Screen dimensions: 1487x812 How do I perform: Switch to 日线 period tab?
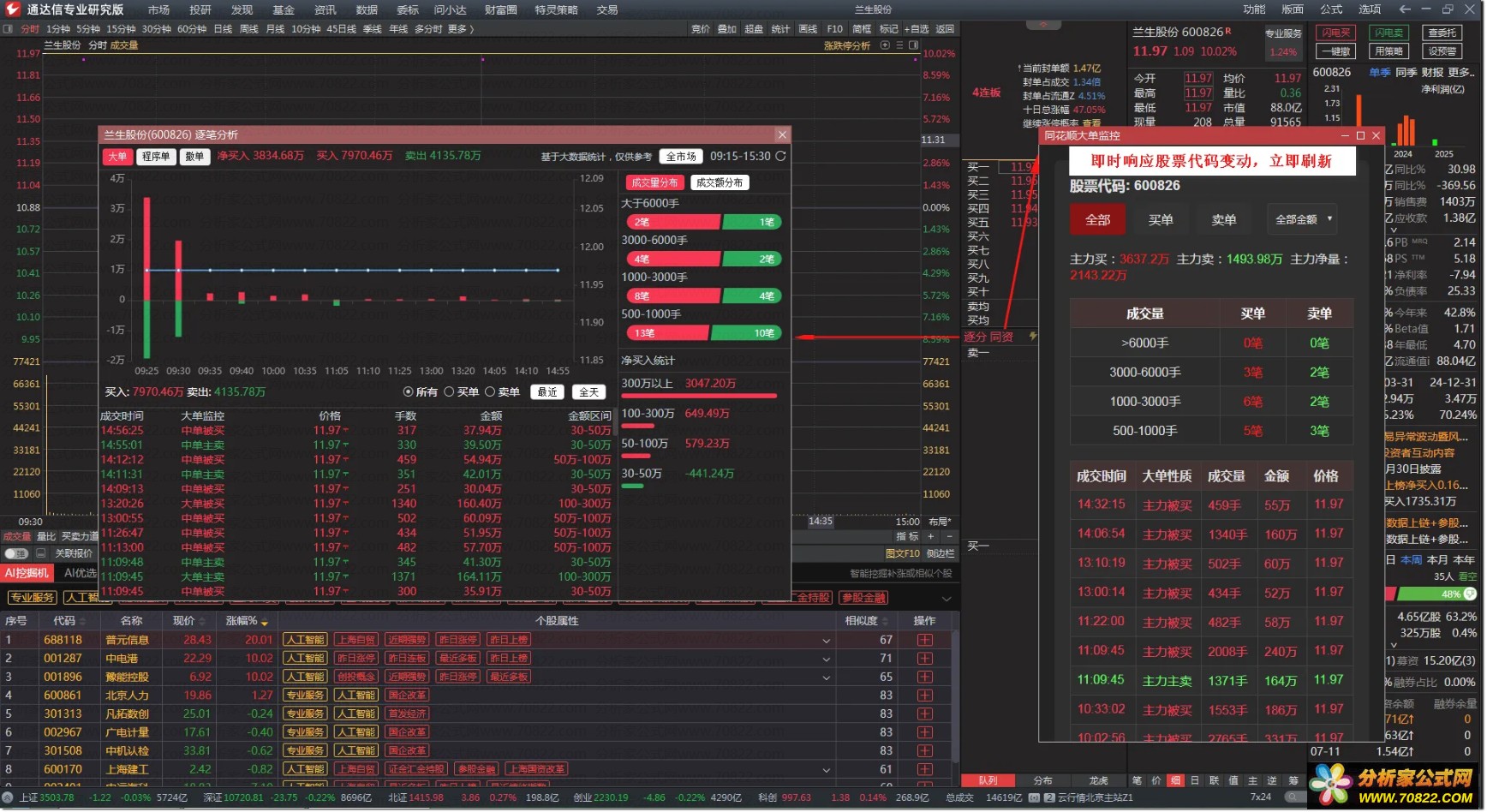tap(223, 29)
